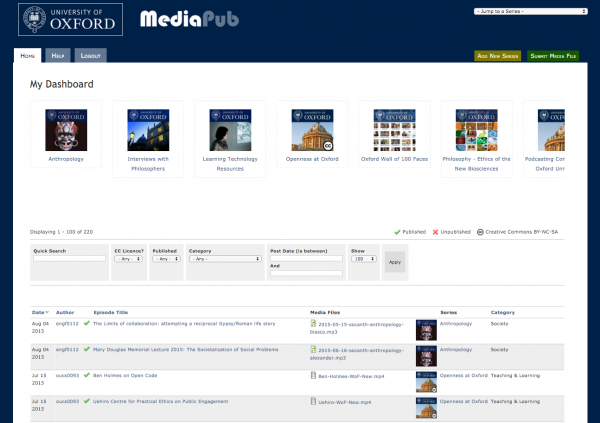Viewport: 600px width, 423px height.
Task: Click series thumbnail in Limits of collaboration row
Action: pyautogui.click(x=426, y=330)
